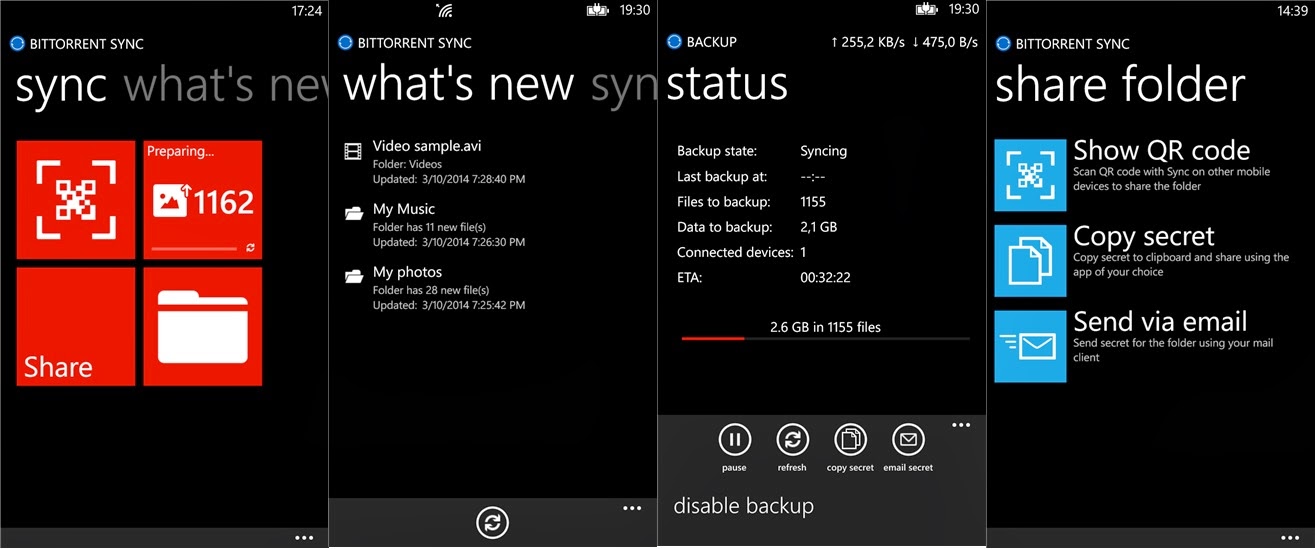This screenshot has width=1315, height=549.
Task: Select Copy secret option text
Action: point(1144,237)
